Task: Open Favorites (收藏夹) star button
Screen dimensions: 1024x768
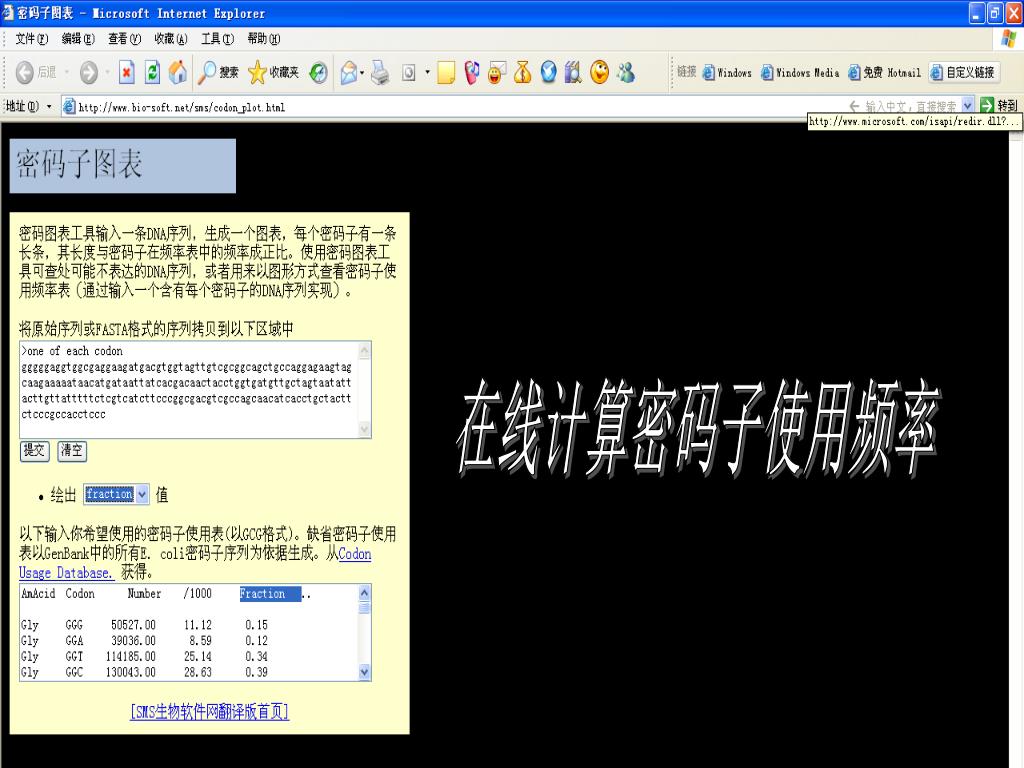Action: point(274,72)
